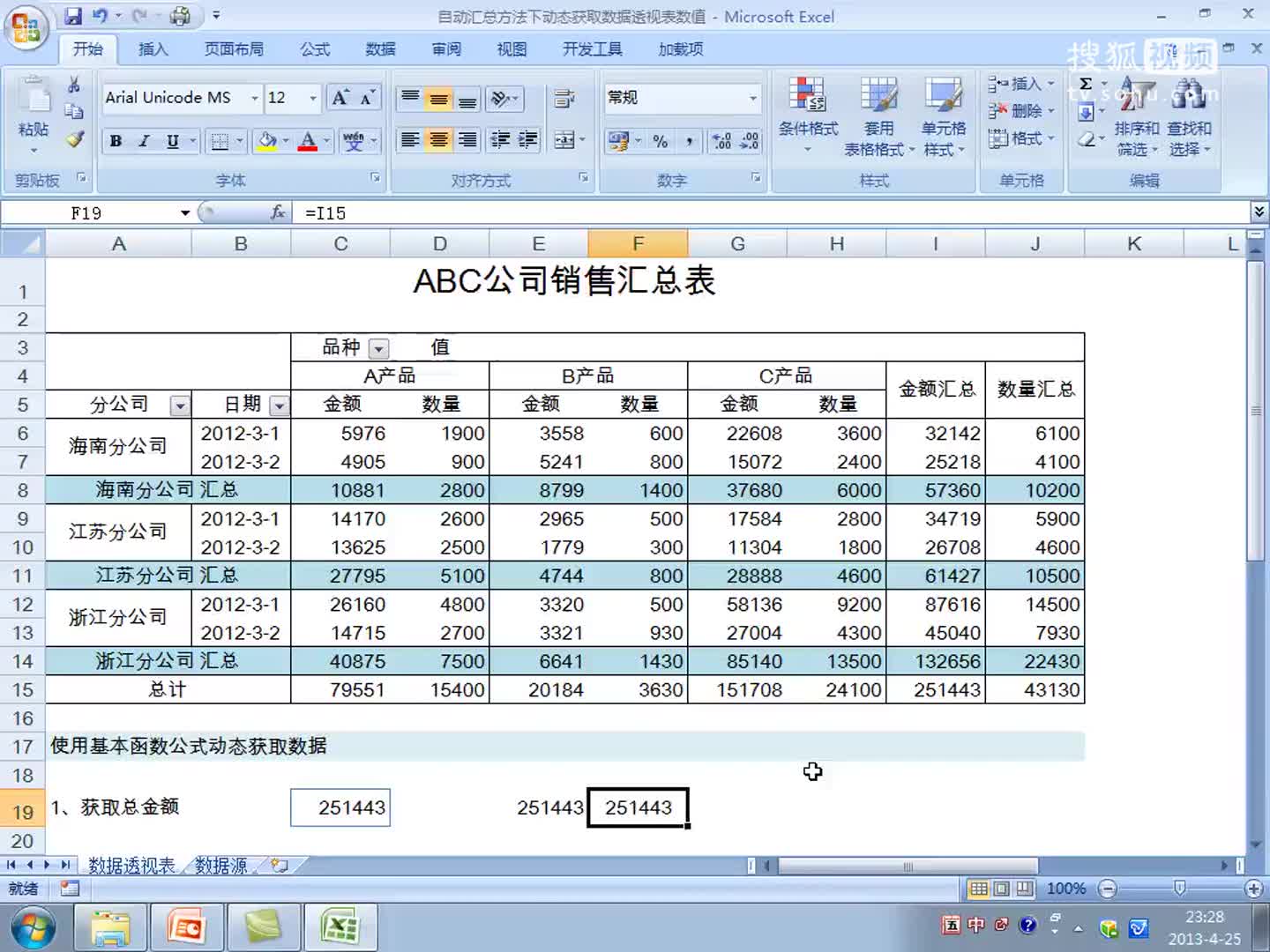Click the Paste button

tap(33, 113)
